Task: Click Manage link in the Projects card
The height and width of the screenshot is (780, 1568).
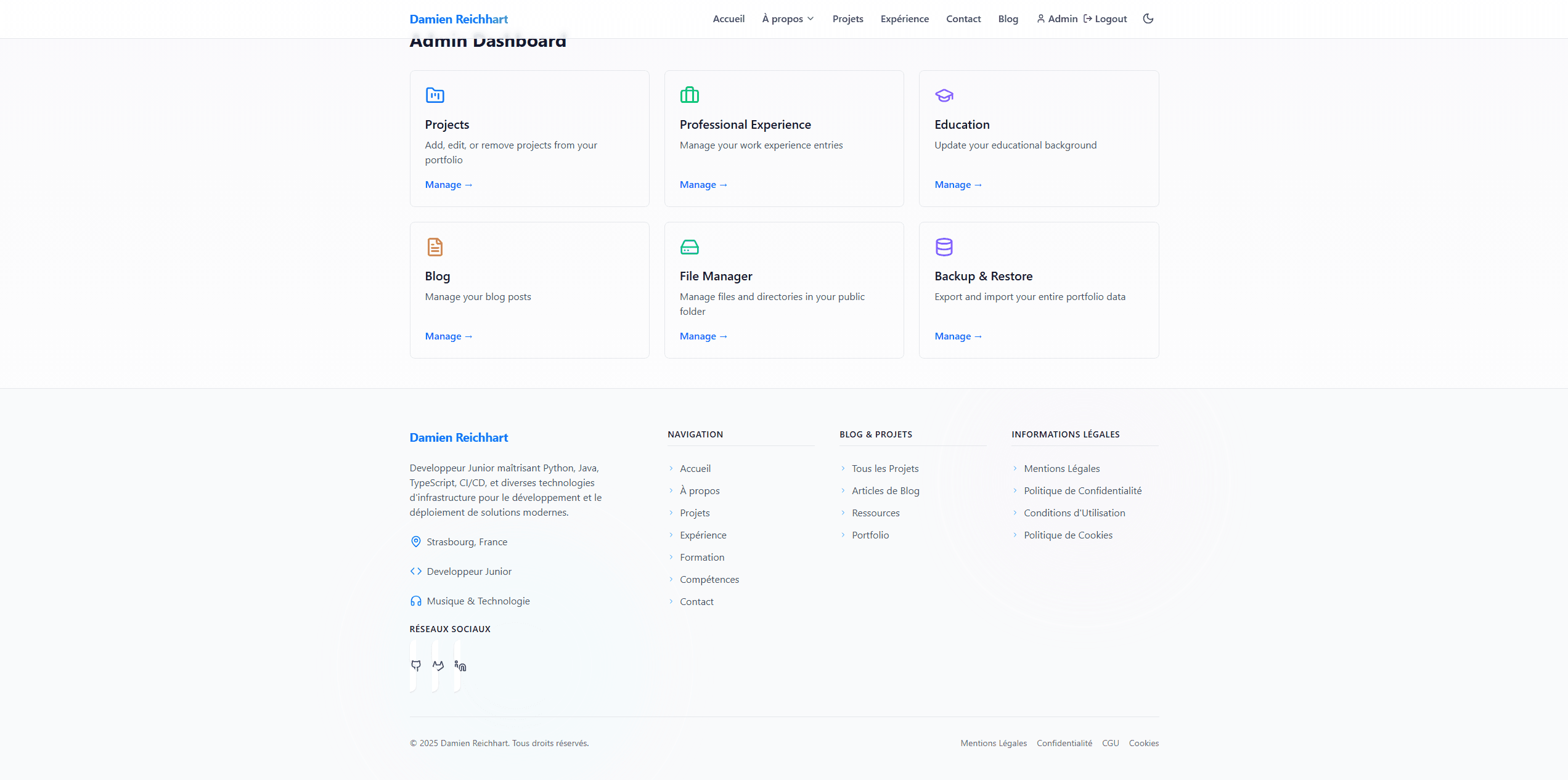Action: 449,184
